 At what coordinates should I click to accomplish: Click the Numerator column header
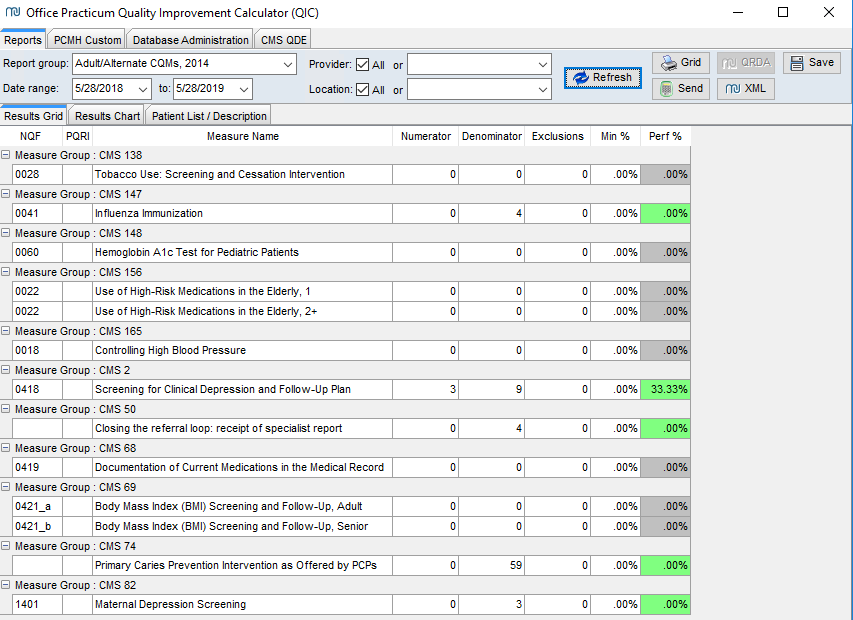[425, 136]
